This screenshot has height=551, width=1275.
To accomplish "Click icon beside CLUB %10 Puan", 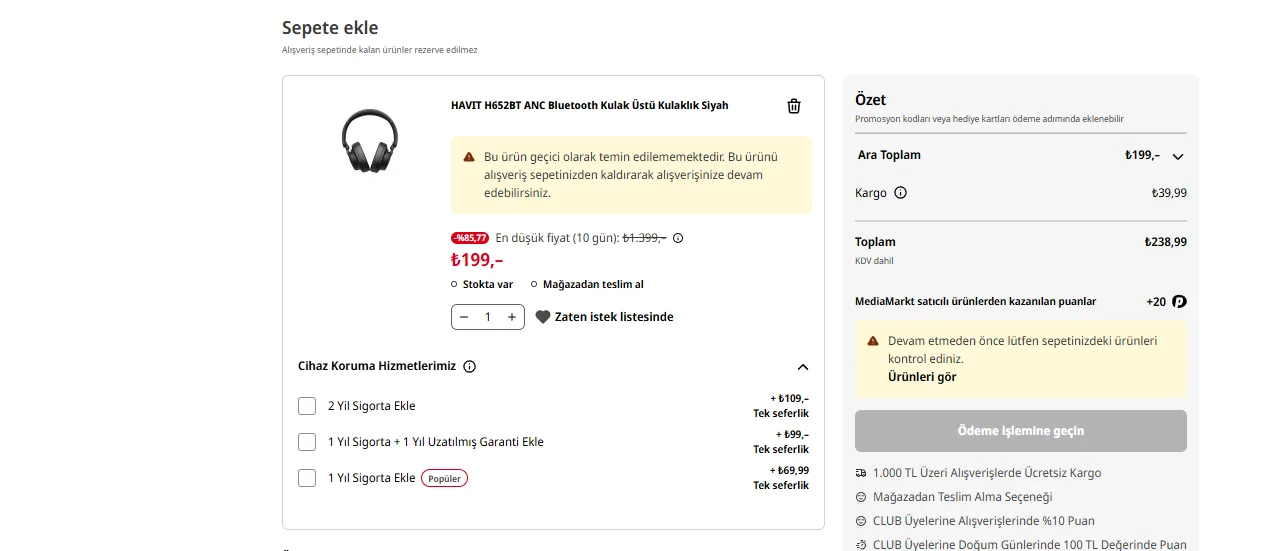I will tap(861, 521).
